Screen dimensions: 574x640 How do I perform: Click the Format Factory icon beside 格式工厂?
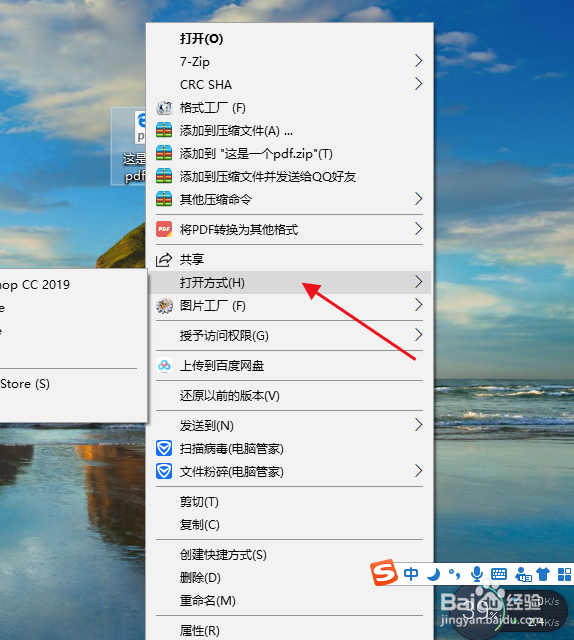tap(164, 108)
